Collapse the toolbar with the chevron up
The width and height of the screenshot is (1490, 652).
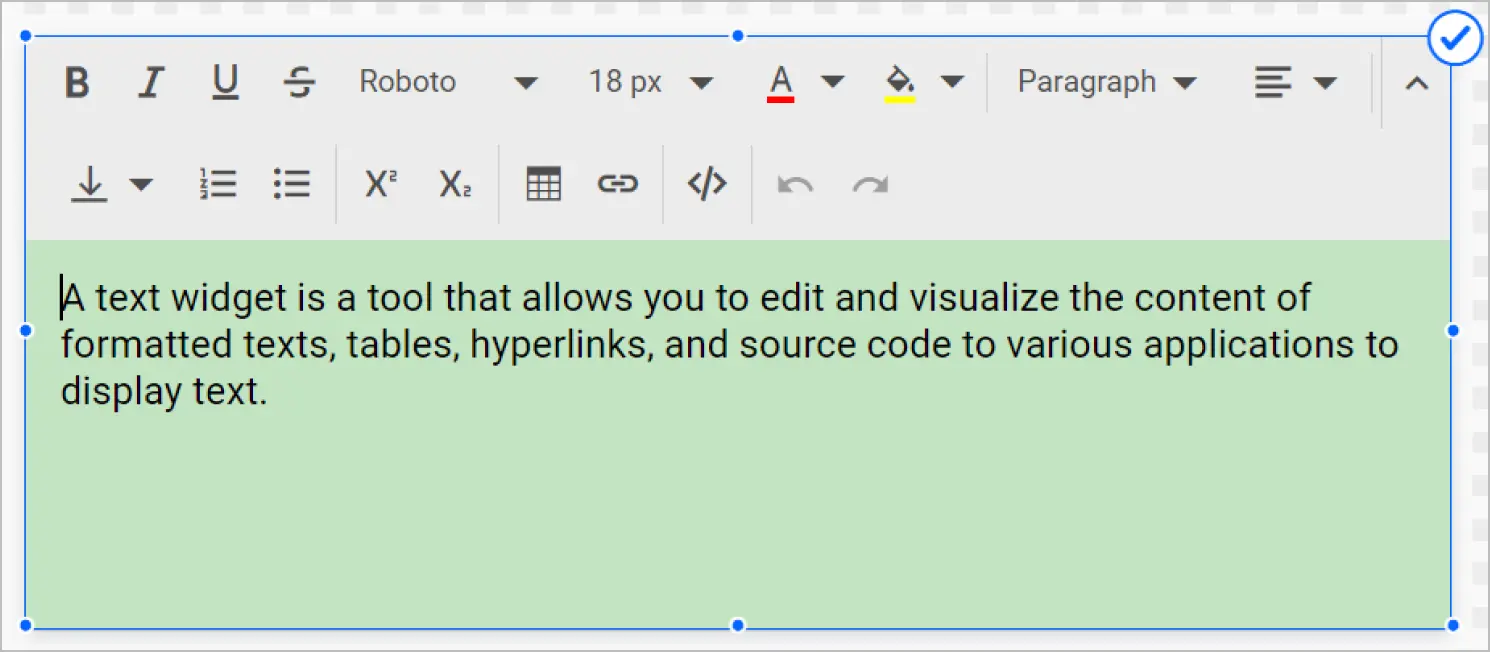[x=1416, y=84]
